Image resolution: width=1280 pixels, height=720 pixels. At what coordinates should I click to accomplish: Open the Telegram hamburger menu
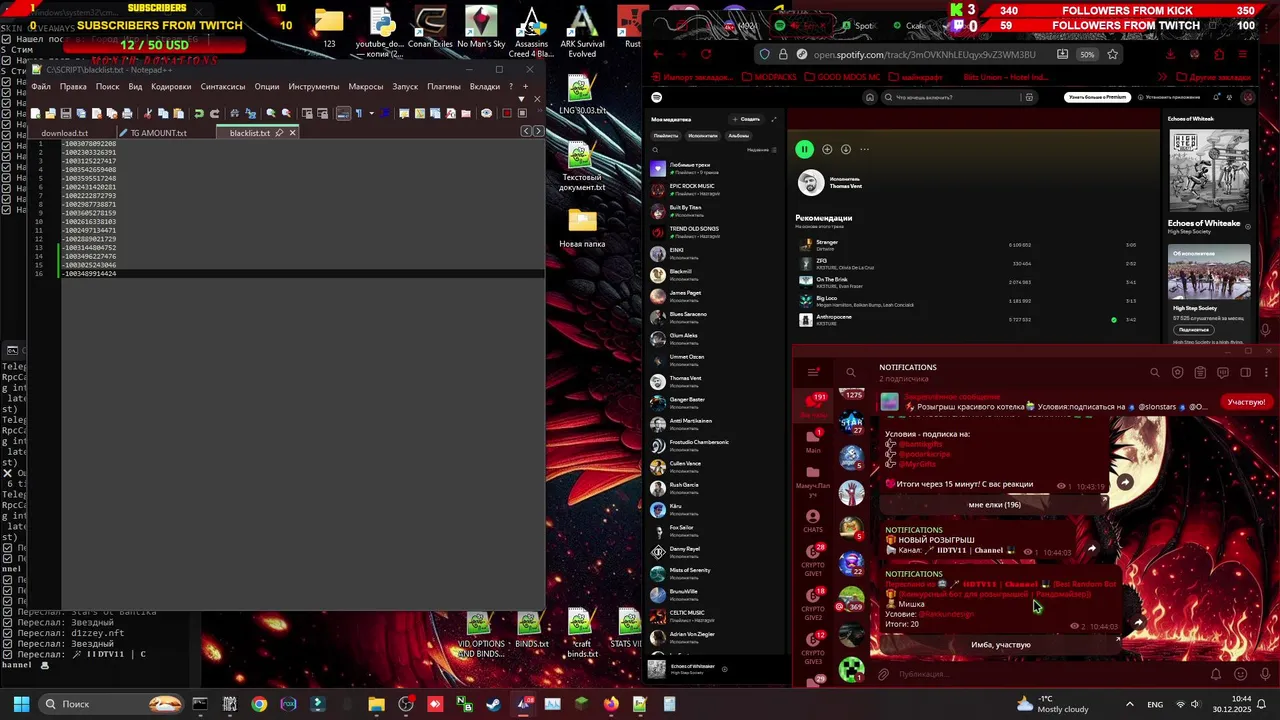814,373
